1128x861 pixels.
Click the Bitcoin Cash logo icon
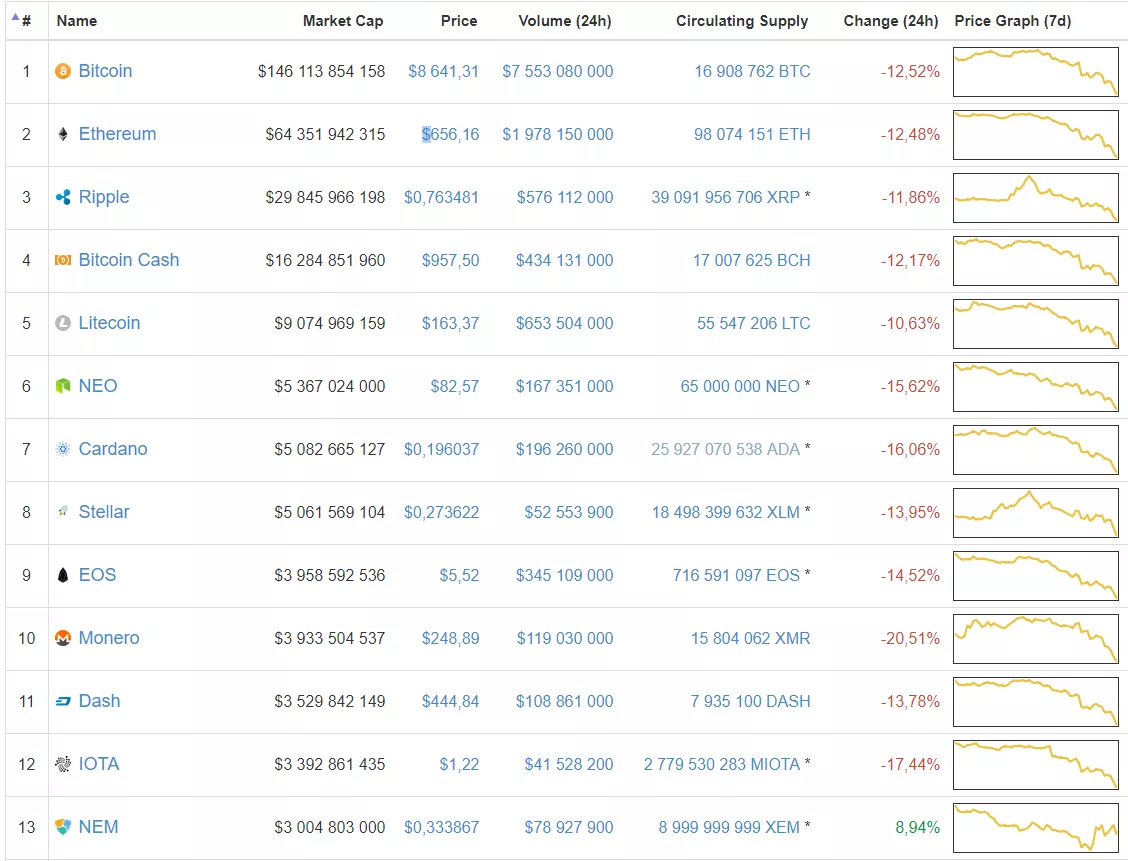click(x=63, y=260)
